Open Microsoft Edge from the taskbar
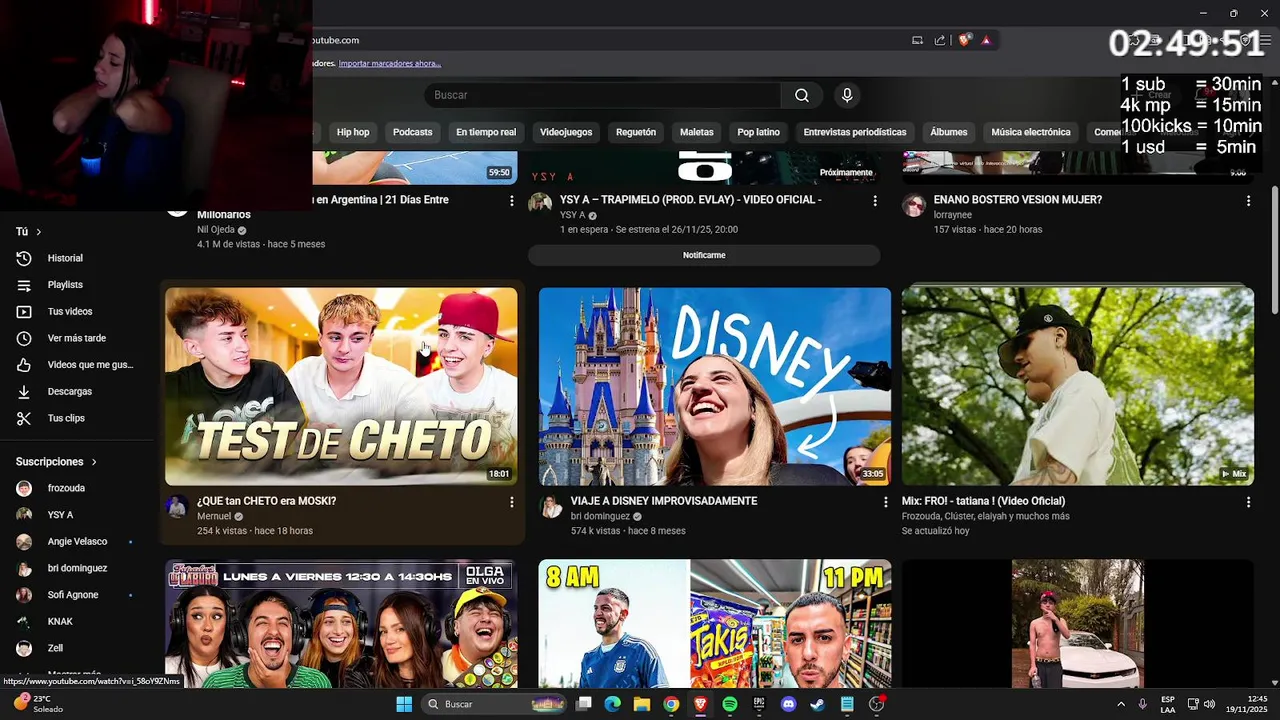The image size is (1280, 720). pyautogui.click(x=613, y=704)
